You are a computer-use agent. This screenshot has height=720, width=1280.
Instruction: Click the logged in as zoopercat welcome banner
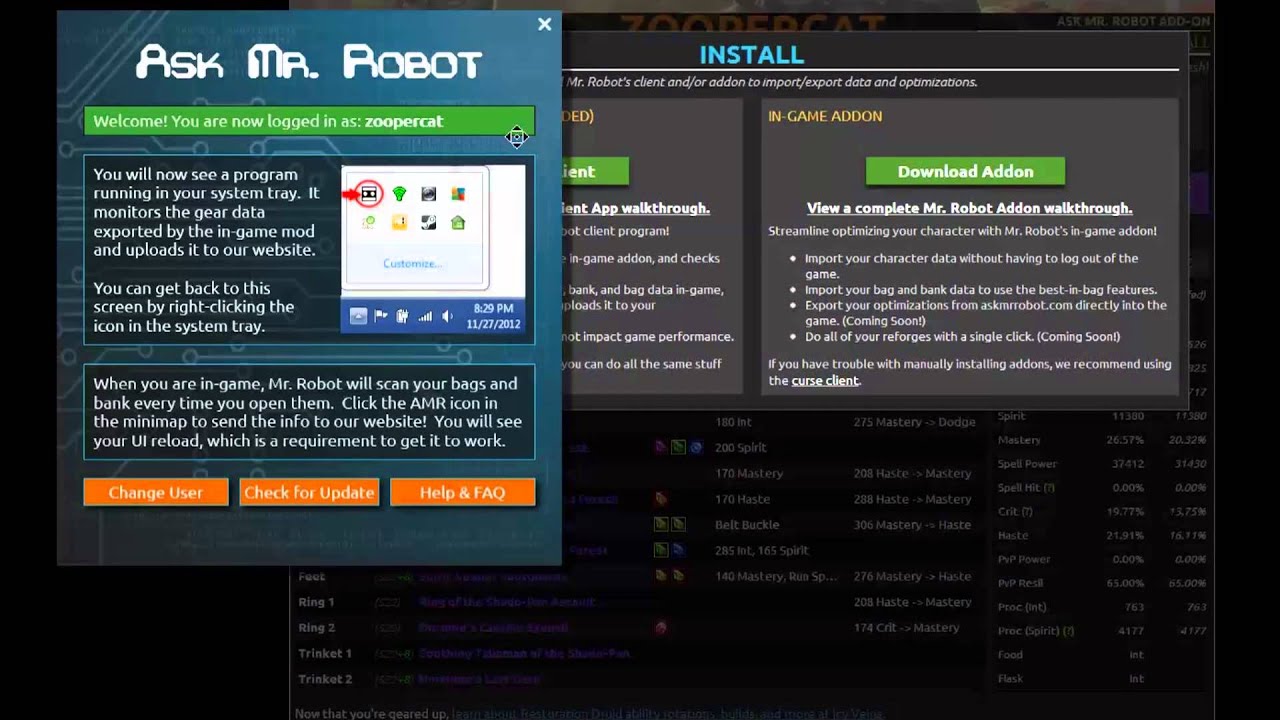pos(309,121)
